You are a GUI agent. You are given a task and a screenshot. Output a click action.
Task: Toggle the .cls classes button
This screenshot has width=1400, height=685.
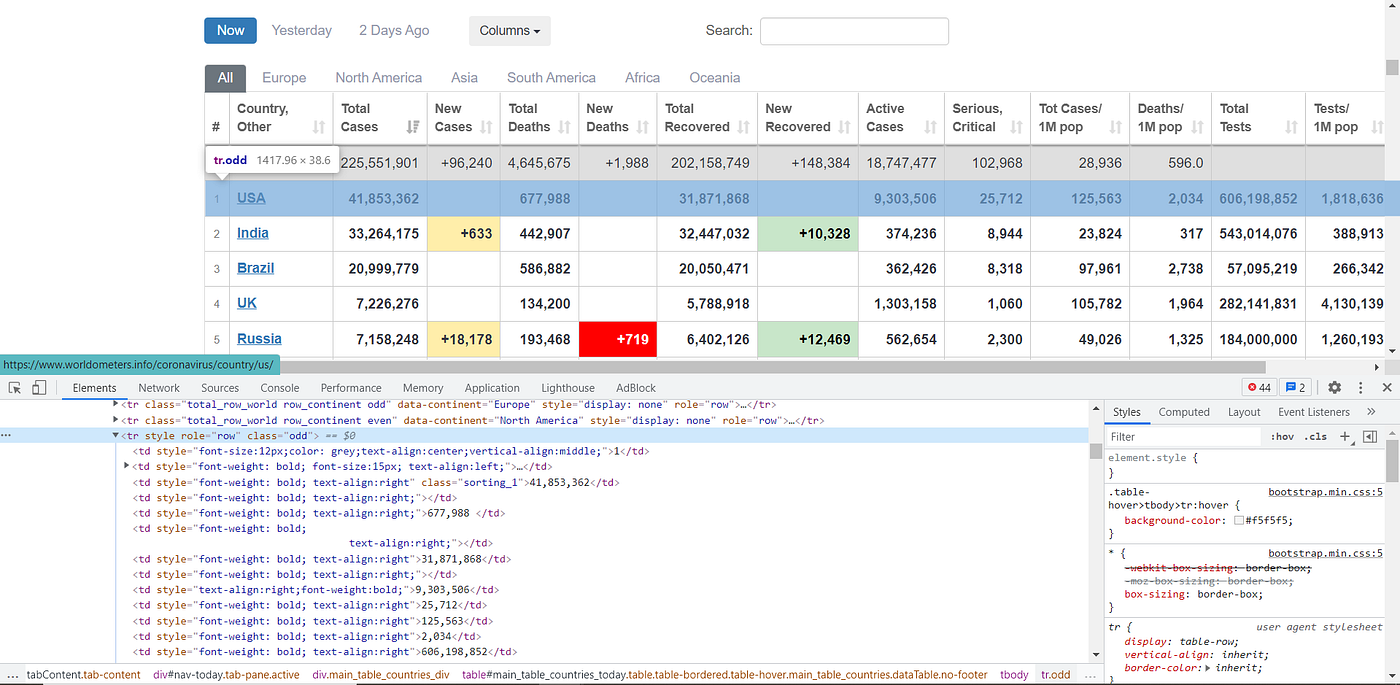click(x=1317, y=437)
